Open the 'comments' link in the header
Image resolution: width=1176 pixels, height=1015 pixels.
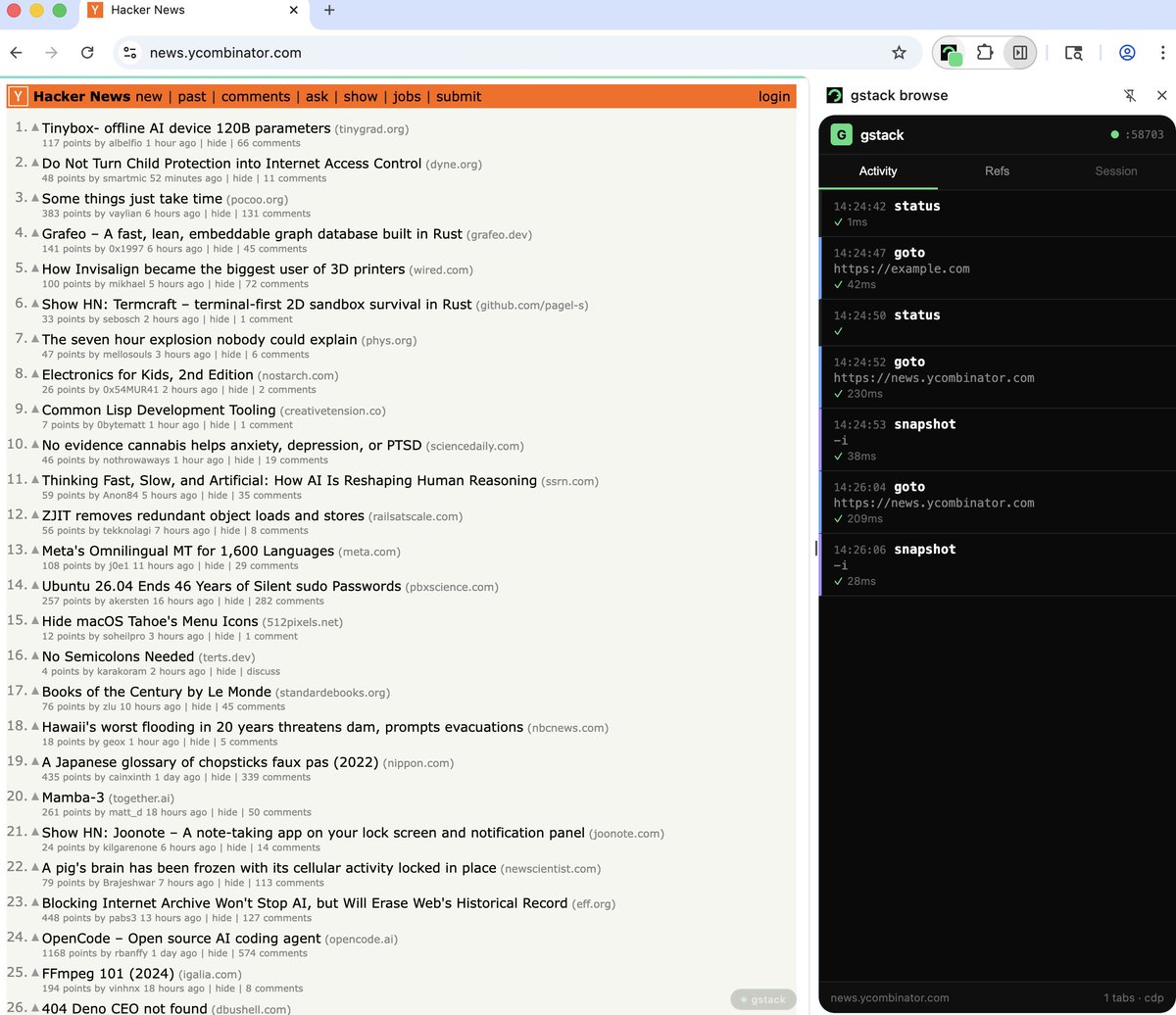click(x=256, y=96)
